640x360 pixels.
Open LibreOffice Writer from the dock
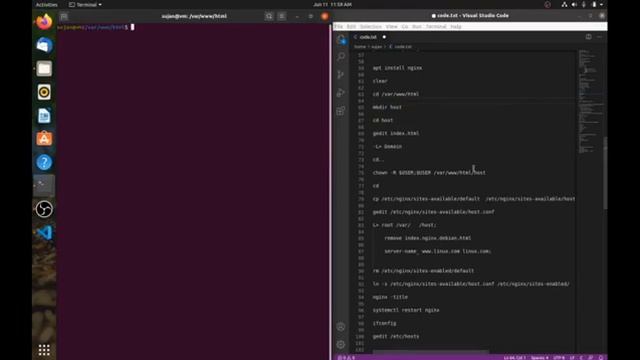coord(44,116)
